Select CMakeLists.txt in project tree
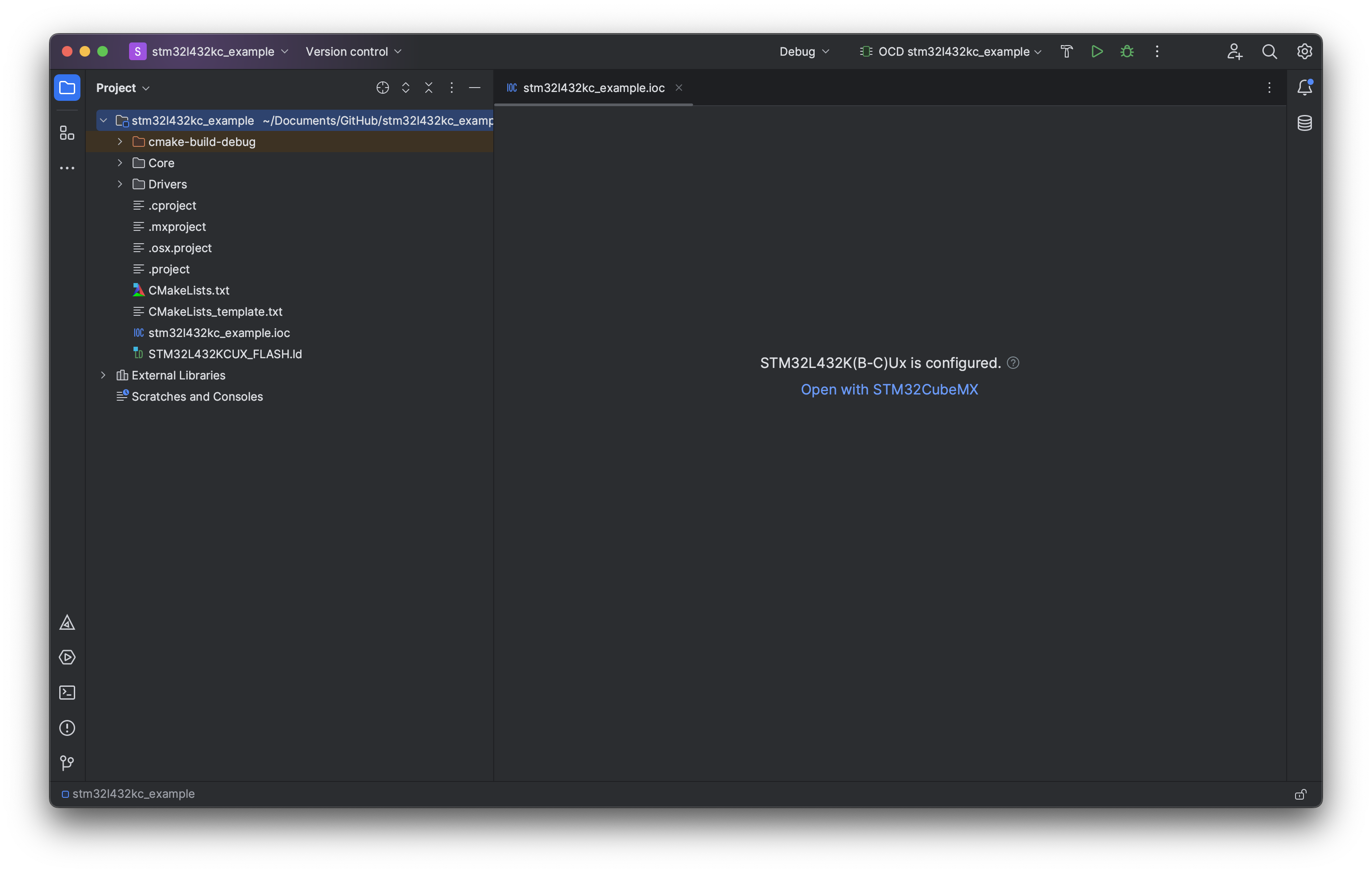 point(189,290)
